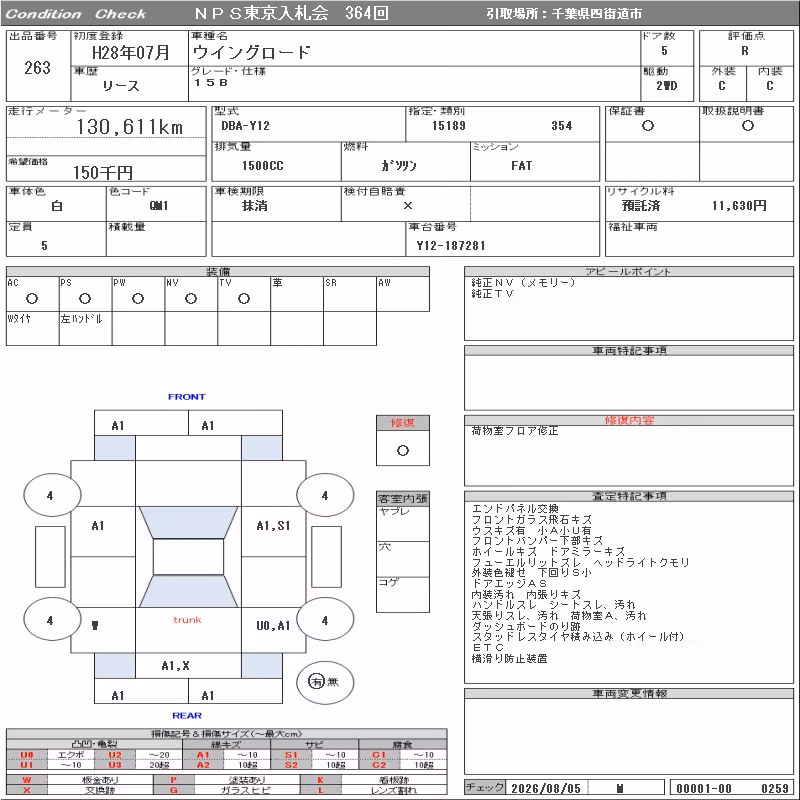
Task: Click the auction title NPS東京入札会 364回
Action: (x=292, y=13)
